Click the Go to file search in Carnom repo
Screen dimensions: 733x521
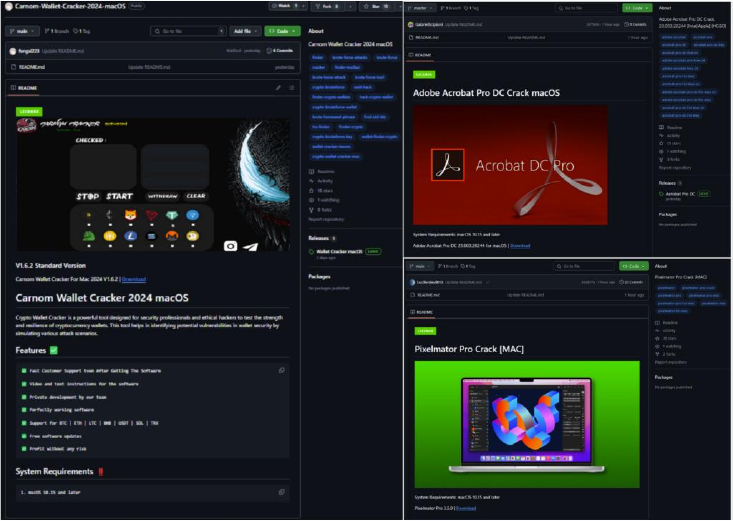click(188, 31)
